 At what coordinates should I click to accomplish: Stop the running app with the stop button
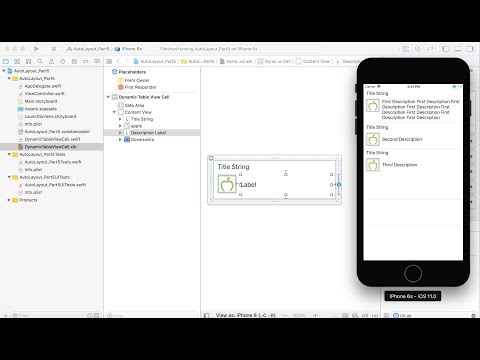pyautogui.click(x=54, y=49)
